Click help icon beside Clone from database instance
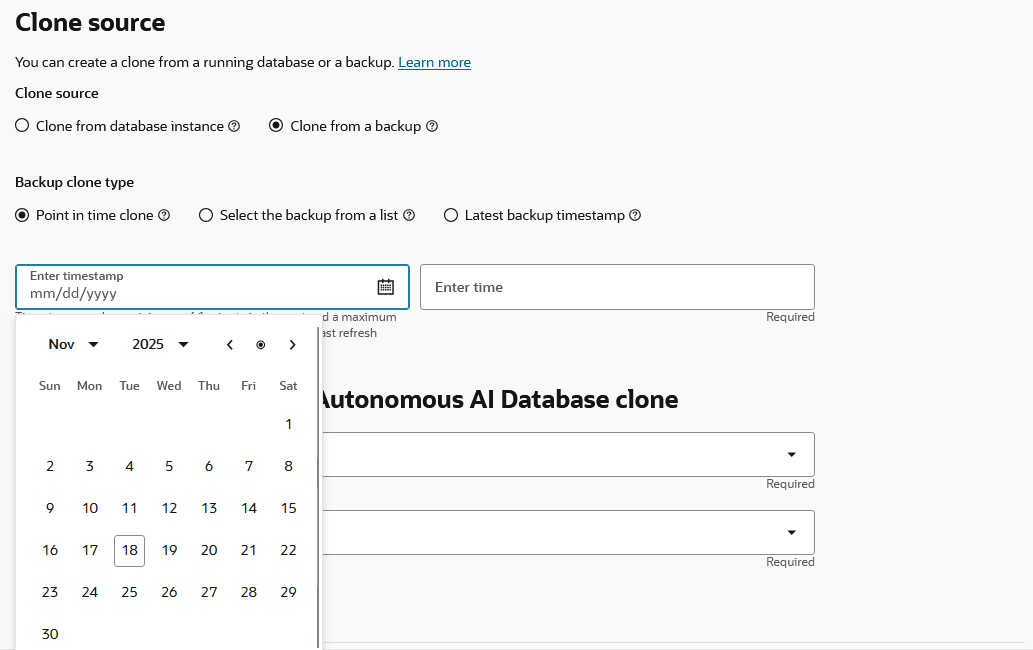 coord(234,126)
